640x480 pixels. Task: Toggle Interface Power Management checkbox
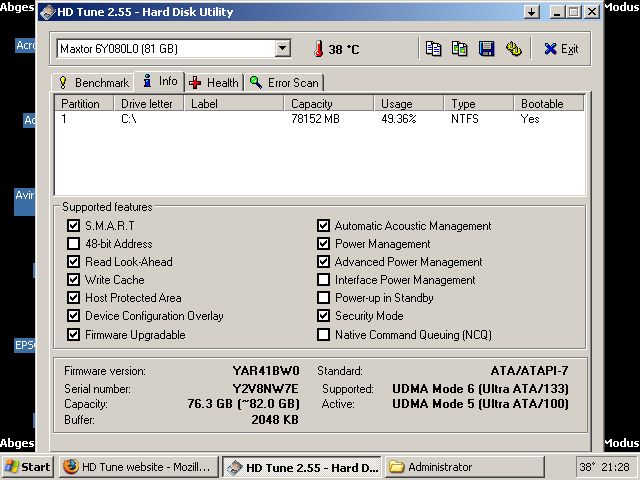[323, 280]
